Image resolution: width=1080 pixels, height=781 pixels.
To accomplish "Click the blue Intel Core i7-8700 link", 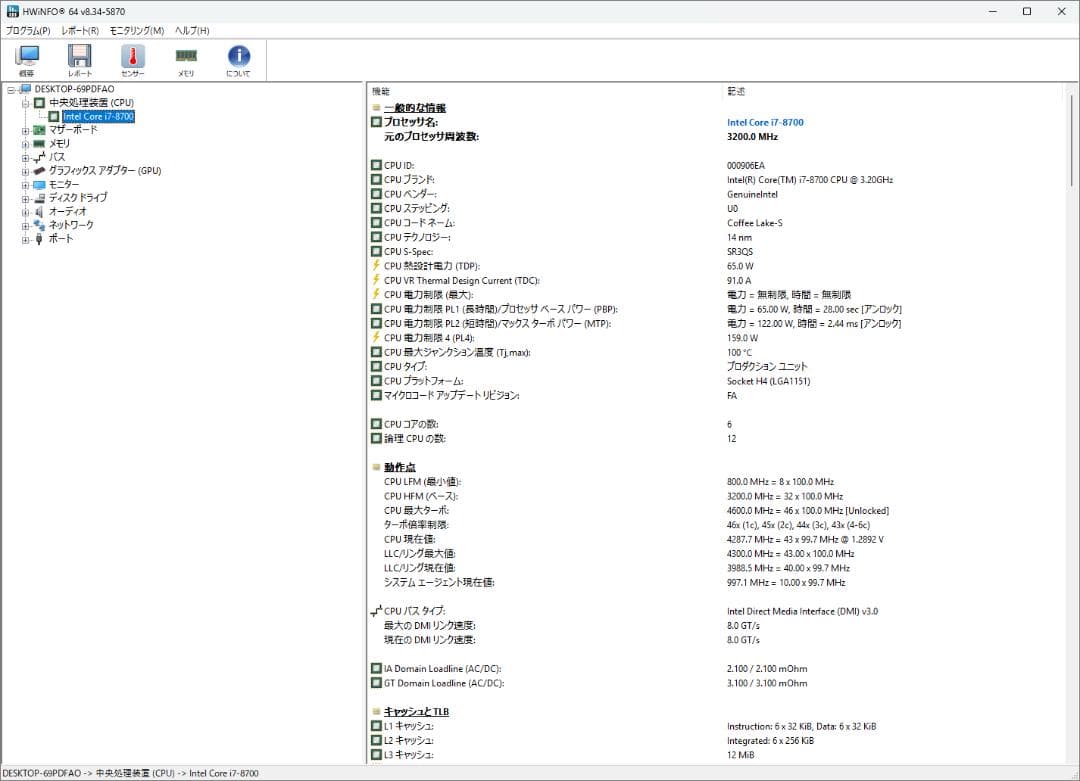I will 765,122.
